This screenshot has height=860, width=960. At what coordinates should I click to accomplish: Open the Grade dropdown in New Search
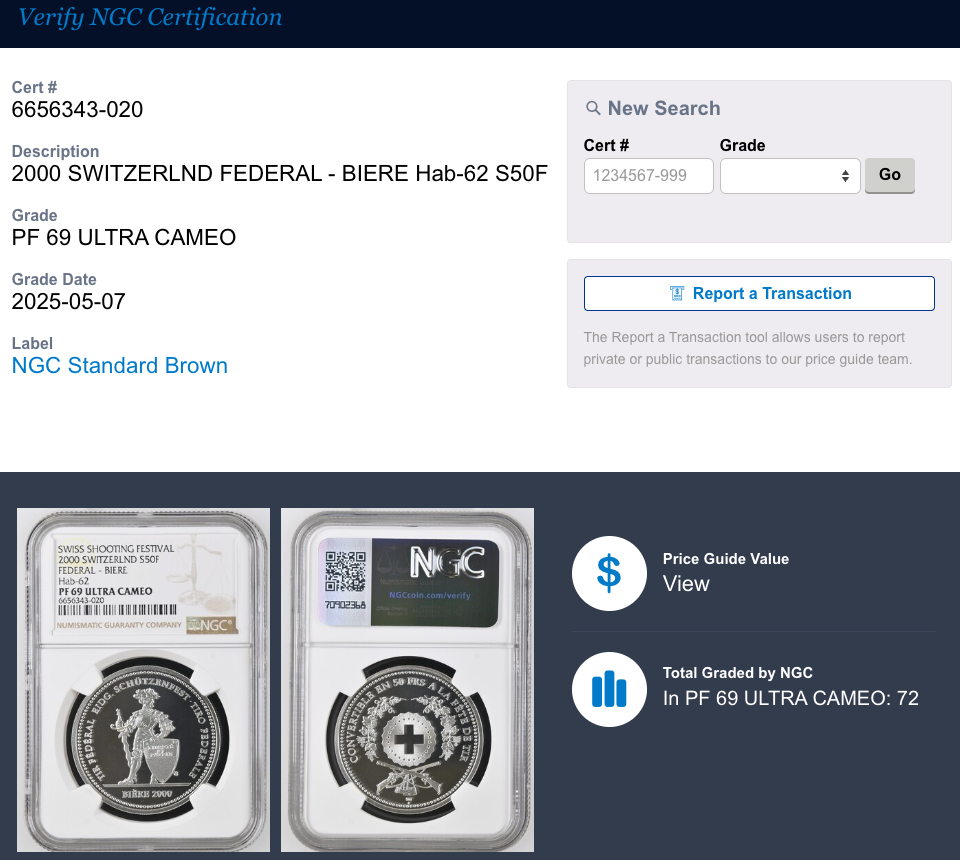[790, 176]
